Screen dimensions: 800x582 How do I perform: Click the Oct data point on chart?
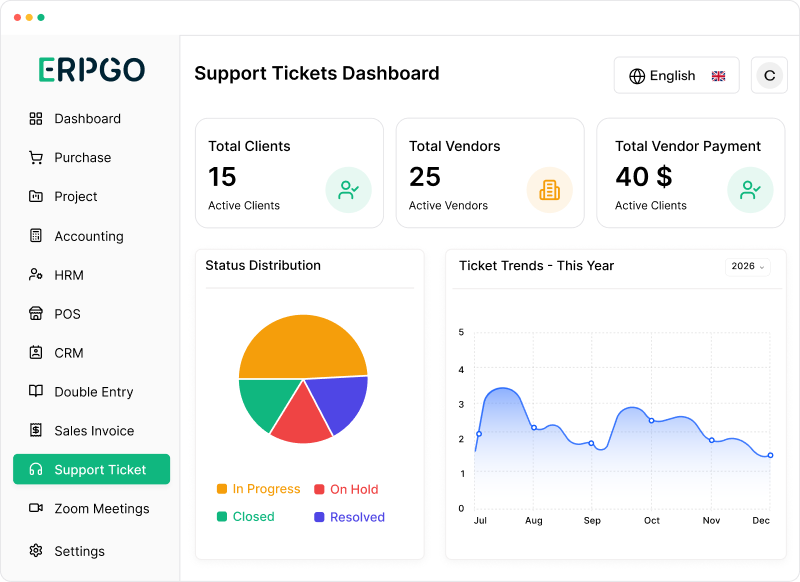click(x=652, y=421)
